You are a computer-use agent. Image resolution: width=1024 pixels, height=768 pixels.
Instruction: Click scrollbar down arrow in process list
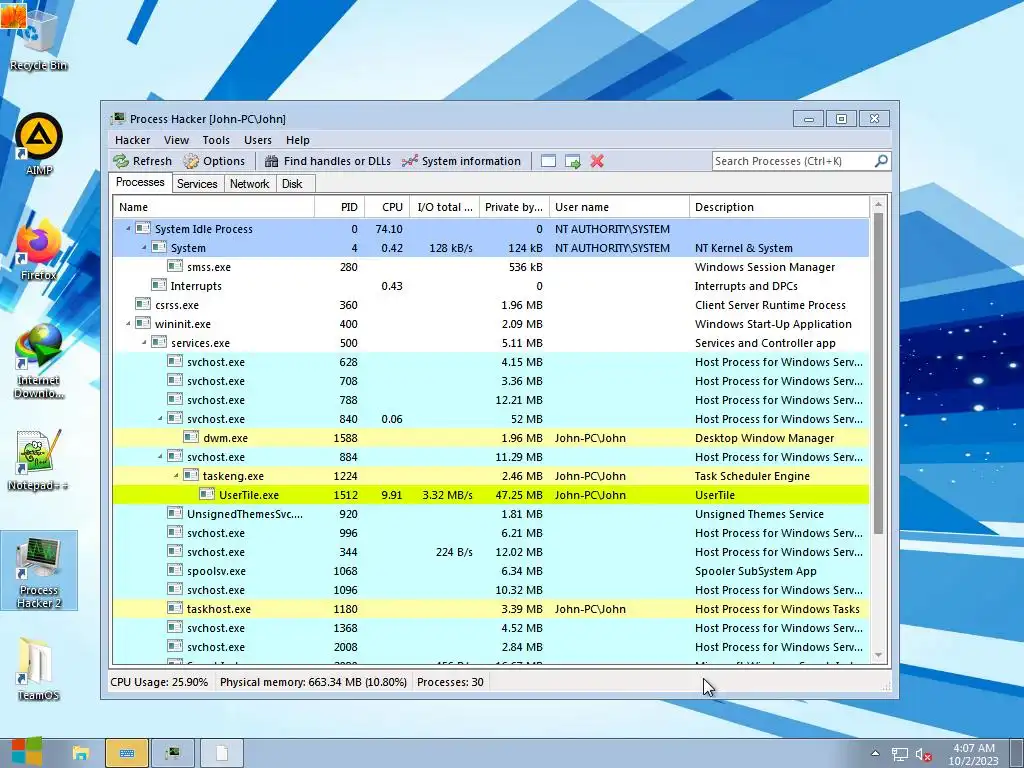878,655
